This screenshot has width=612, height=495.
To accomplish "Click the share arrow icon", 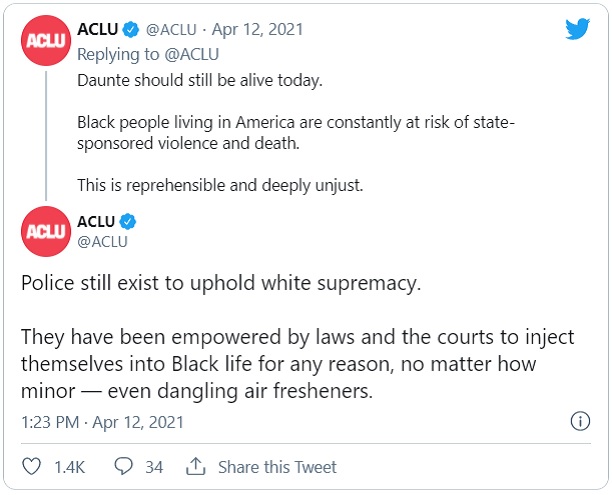I will tap(196, 467).
